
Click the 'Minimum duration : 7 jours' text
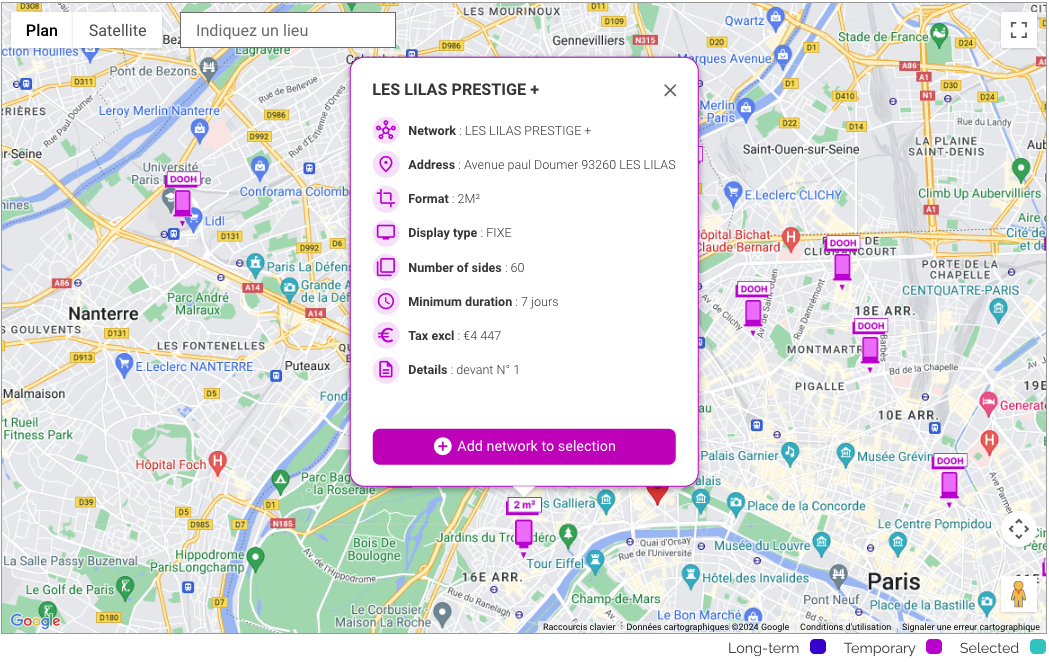click(x=483, y=302)
